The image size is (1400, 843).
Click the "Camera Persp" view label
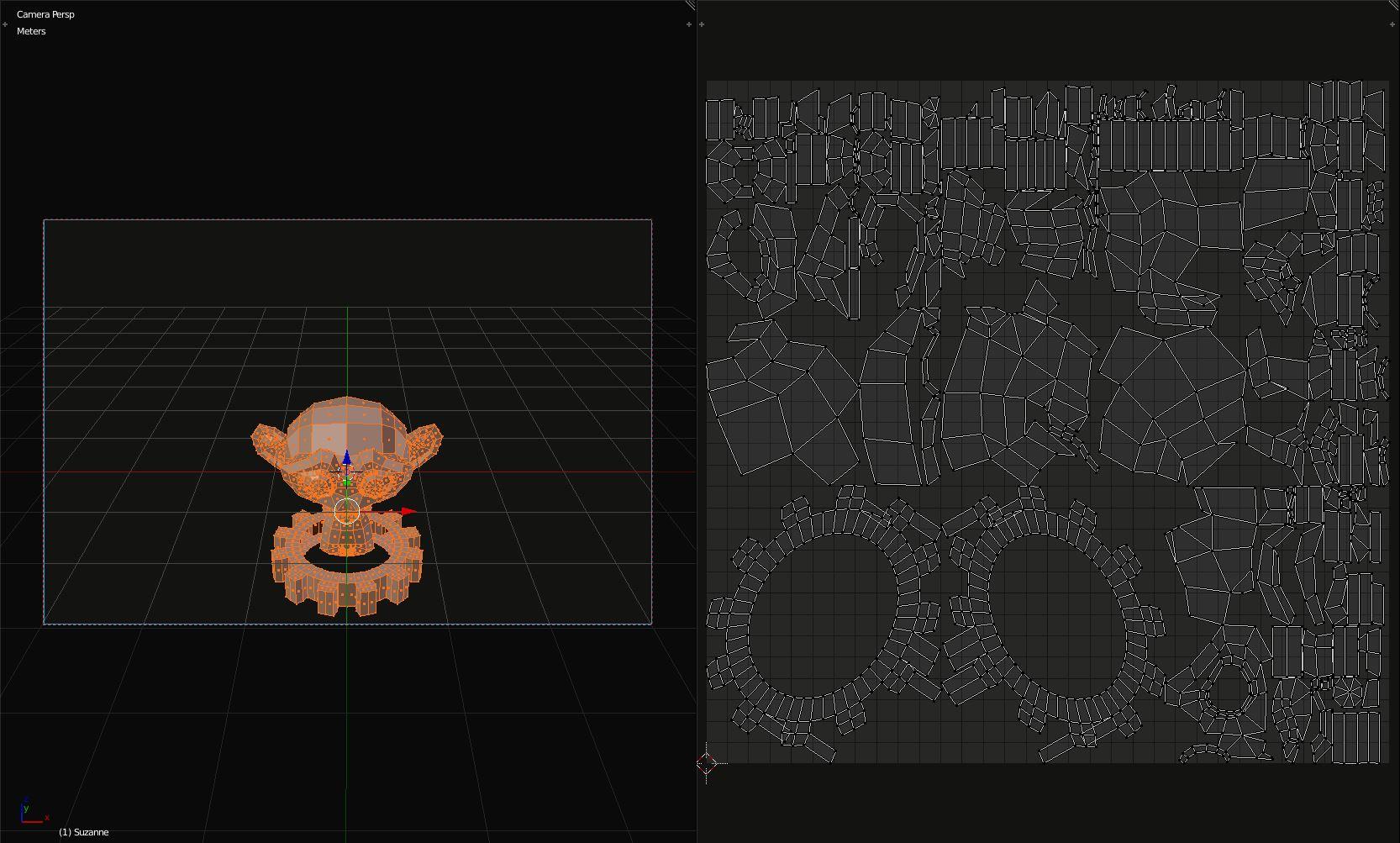[x=45, y=14]
